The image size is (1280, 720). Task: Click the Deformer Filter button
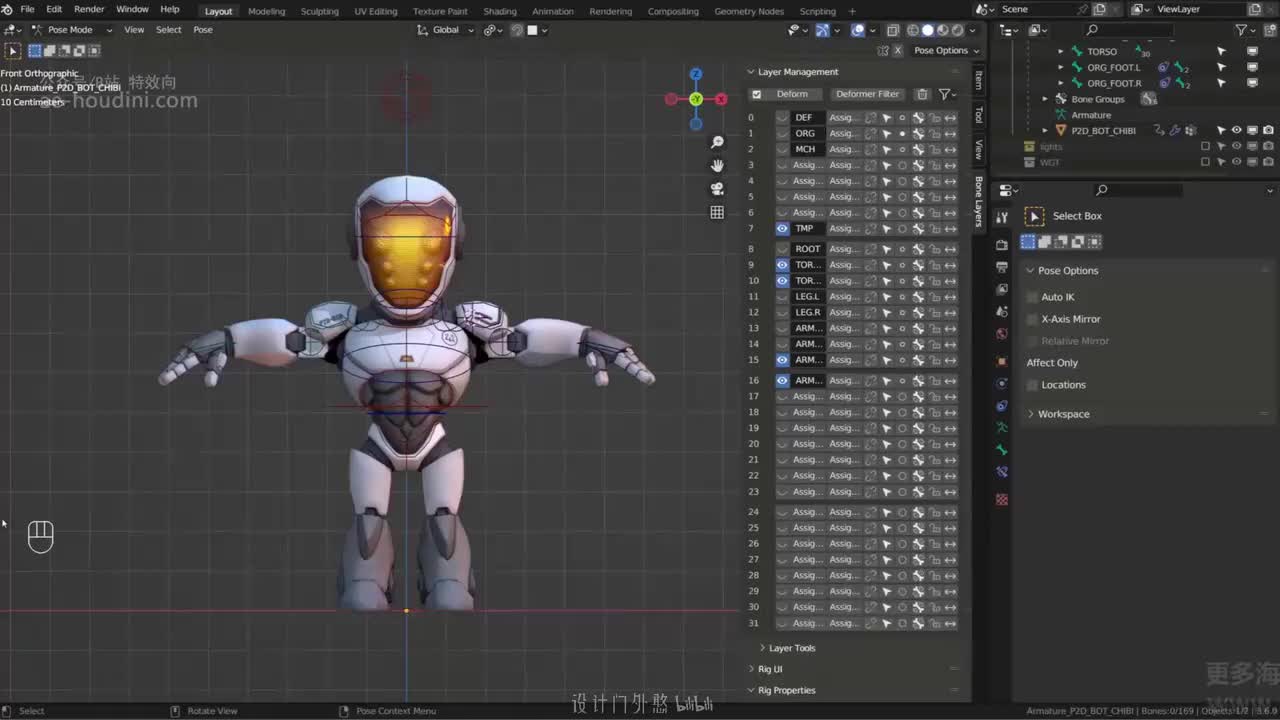coord(867,94)
